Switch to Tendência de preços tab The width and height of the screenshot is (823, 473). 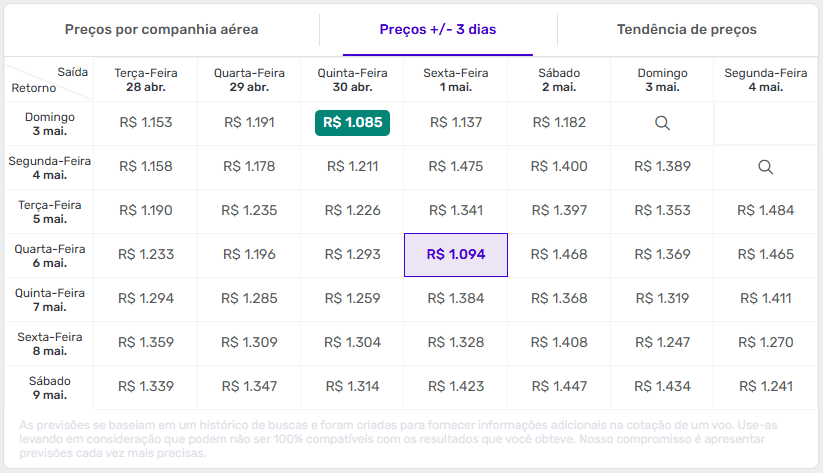coord(686,30)
